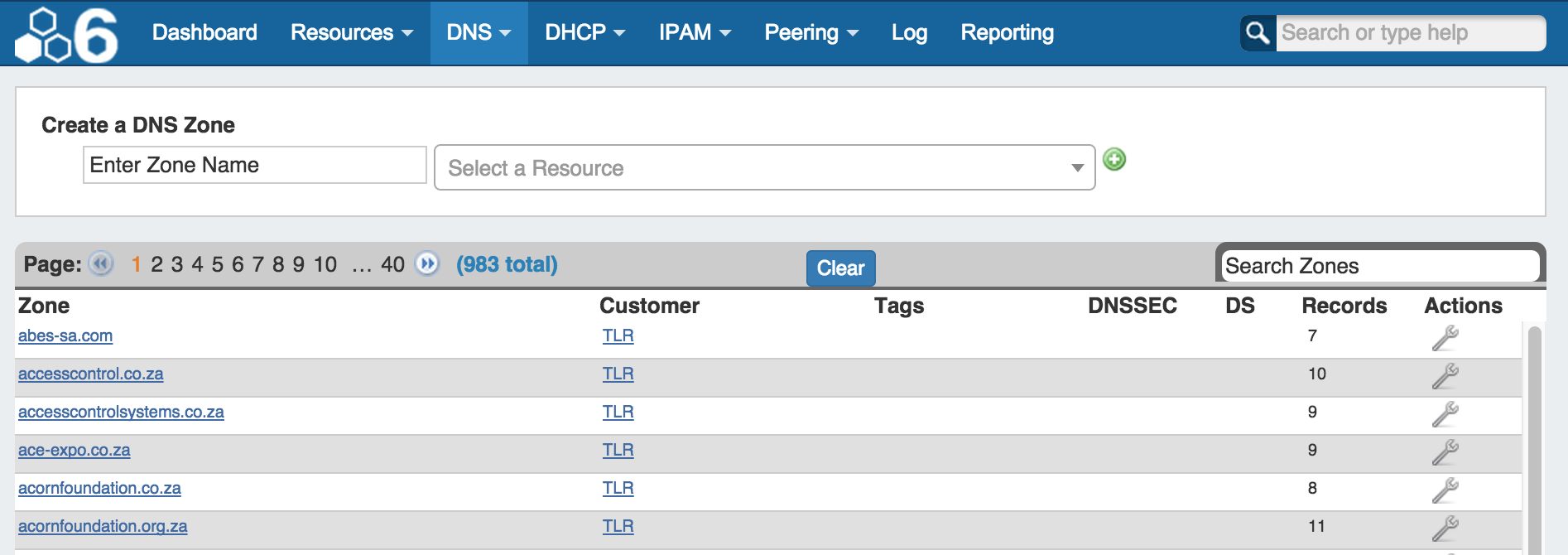Open the DHCP dropdown menu
This screenshot has width=1568, height=555.
click(x=584, y=33)
